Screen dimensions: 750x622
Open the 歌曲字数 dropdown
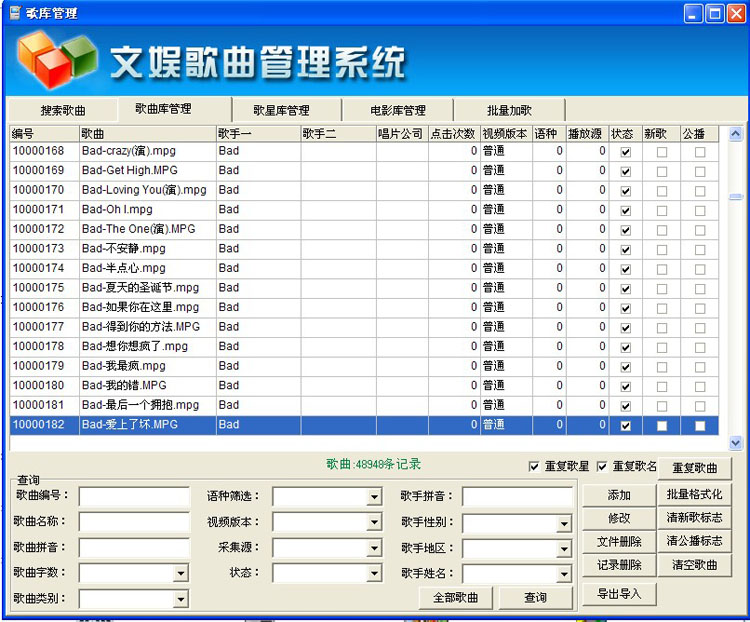[180, 573]
